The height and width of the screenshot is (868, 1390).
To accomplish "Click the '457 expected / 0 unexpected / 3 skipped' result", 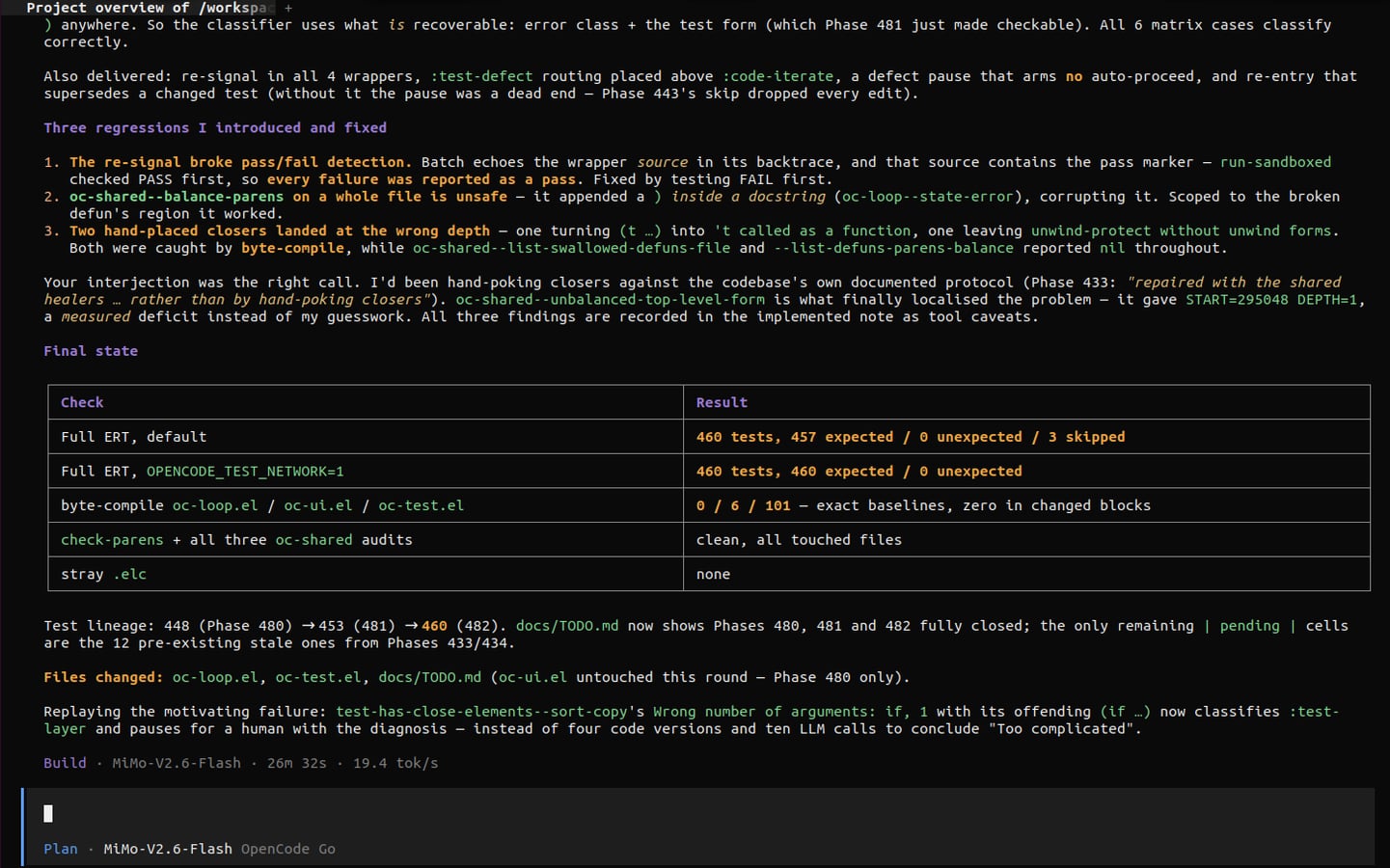I will (958, 437).
